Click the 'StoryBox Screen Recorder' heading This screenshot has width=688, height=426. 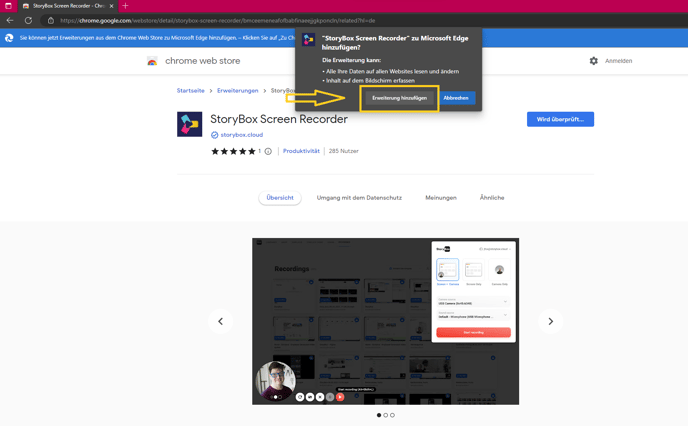(x=279, y=119)
